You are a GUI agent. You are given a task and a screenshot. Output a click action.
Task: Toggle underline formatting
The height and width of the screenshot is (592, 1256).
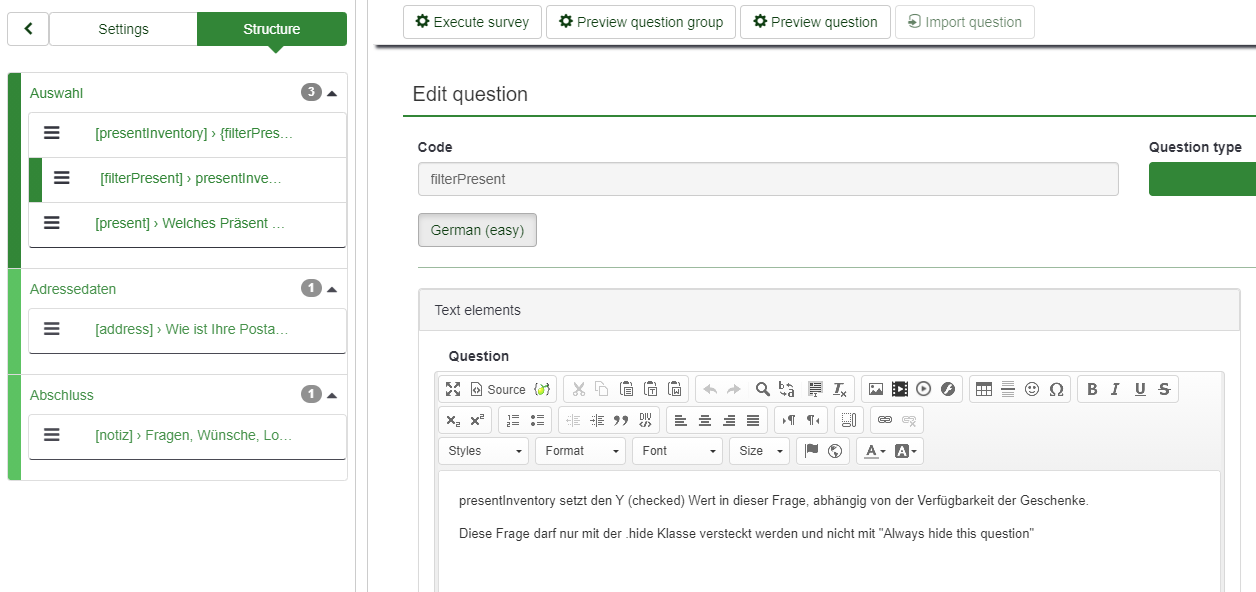click(x=1140, y=389)
